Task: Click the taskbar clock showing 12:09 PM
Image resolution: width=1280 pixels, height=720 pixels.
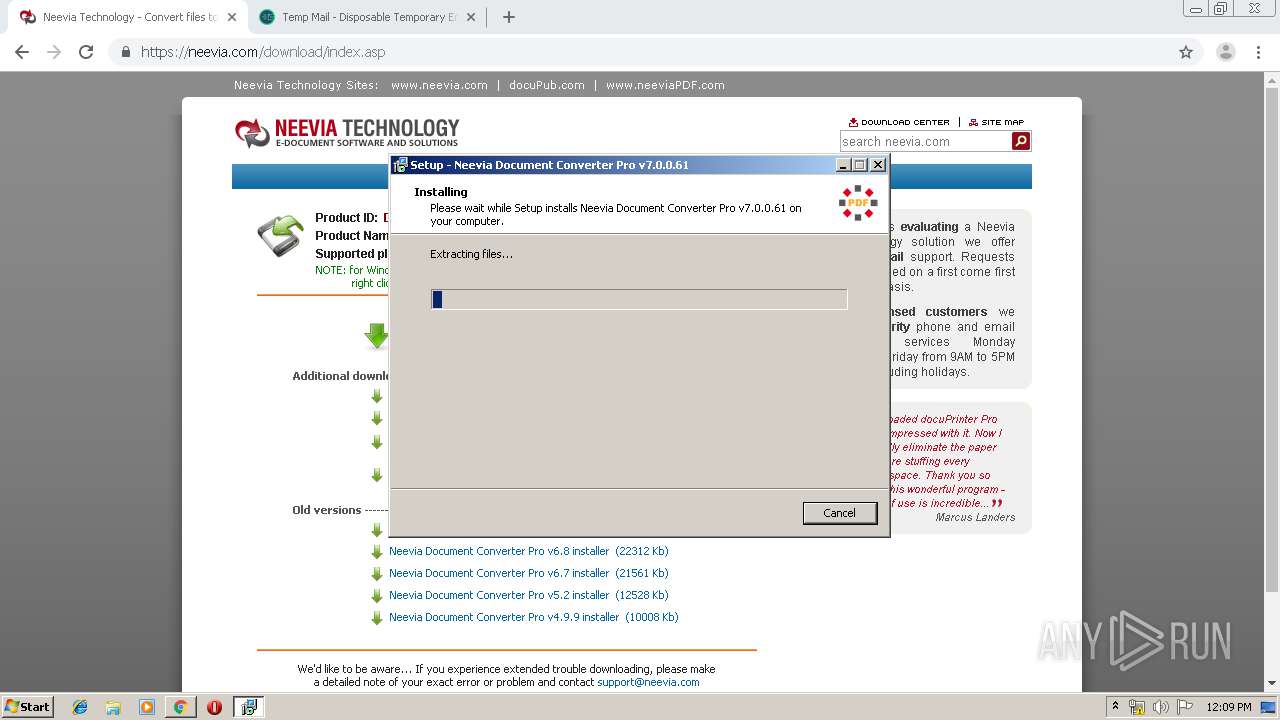Action: [1228, 707]
